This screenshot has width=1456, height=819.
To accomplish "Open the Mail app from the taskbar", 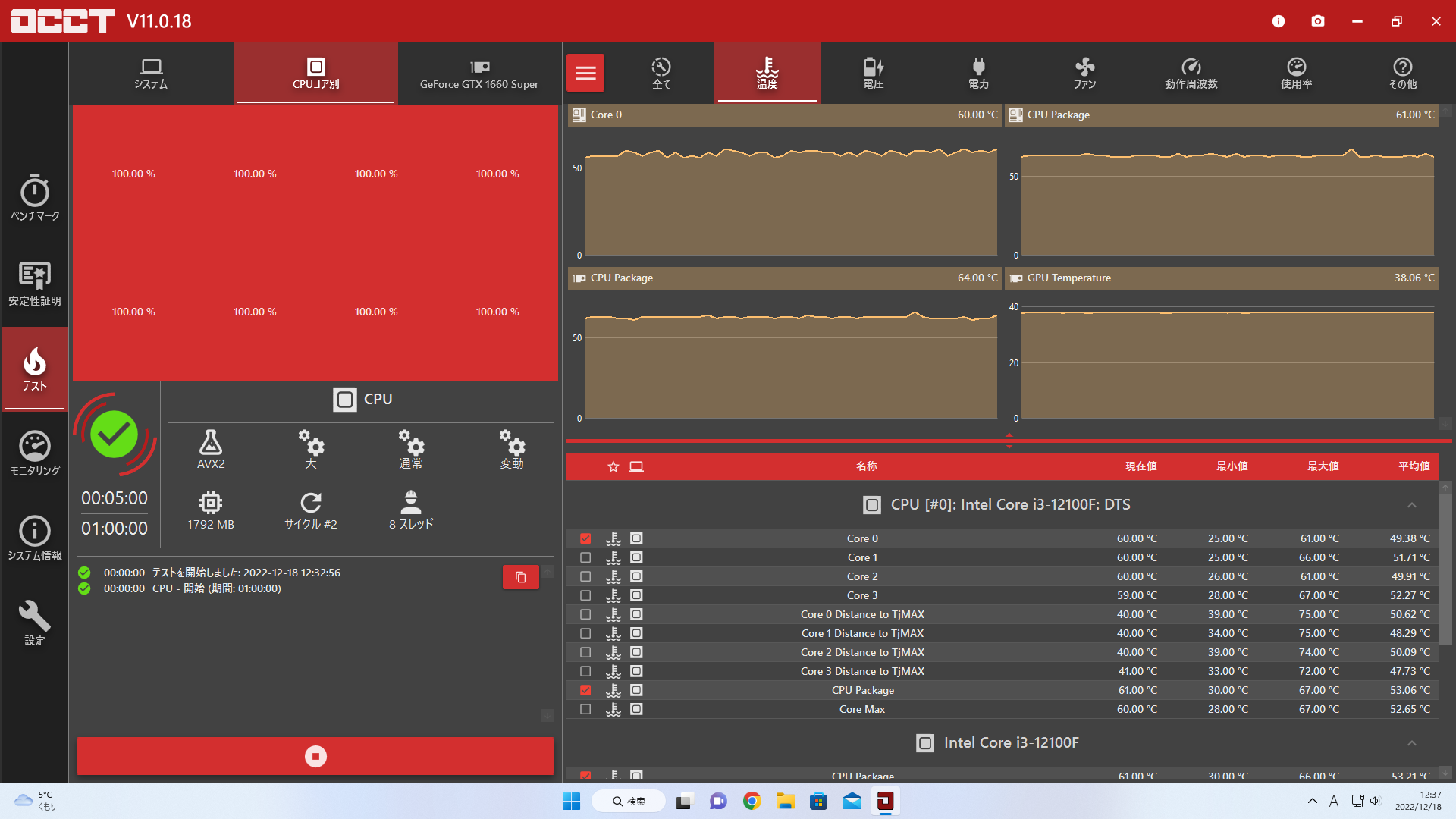I will [852, 801].
